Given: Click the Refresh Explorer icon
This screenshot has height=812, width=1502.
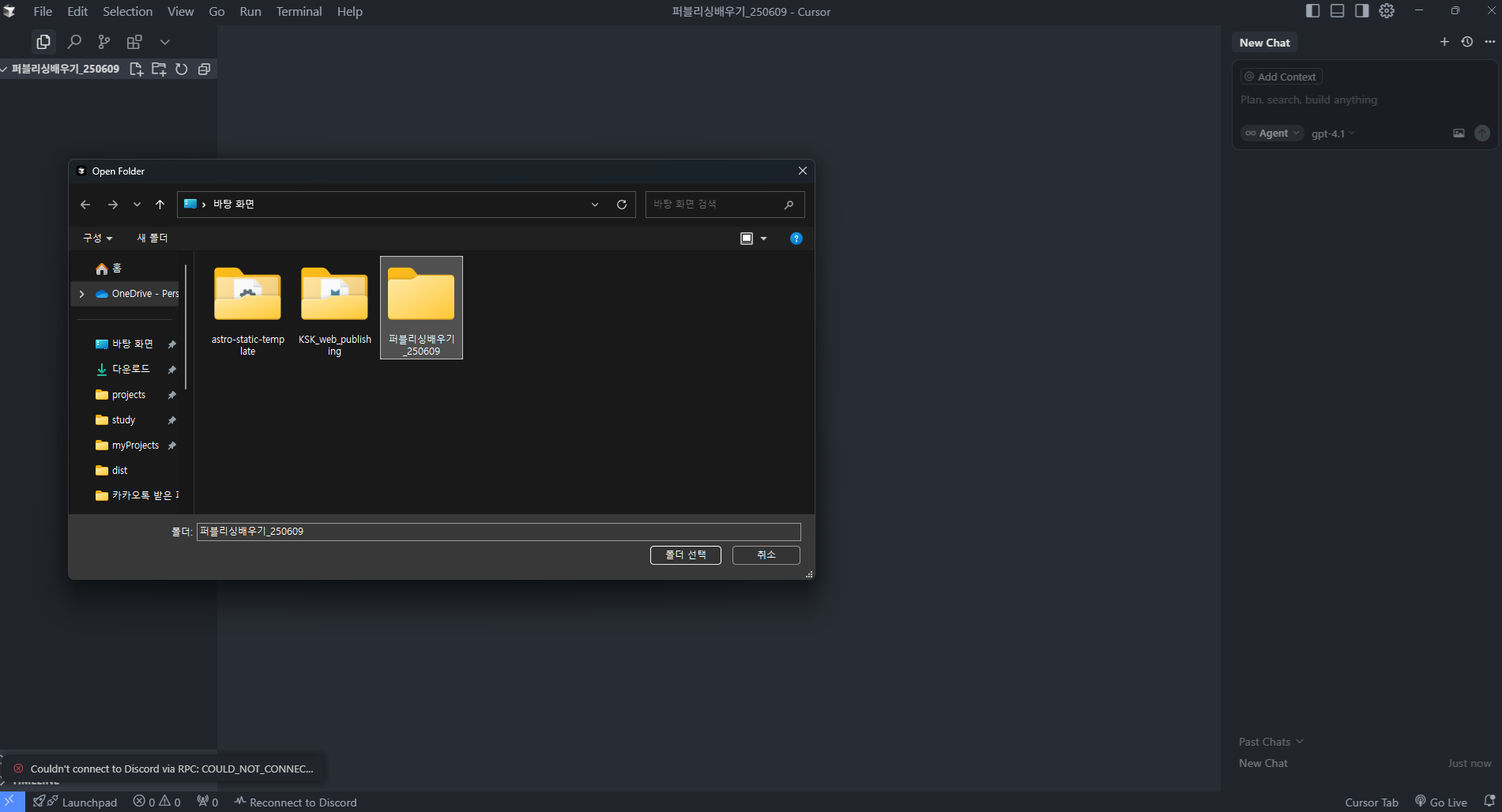Looking at the screenshot, I should click(181, 69).
